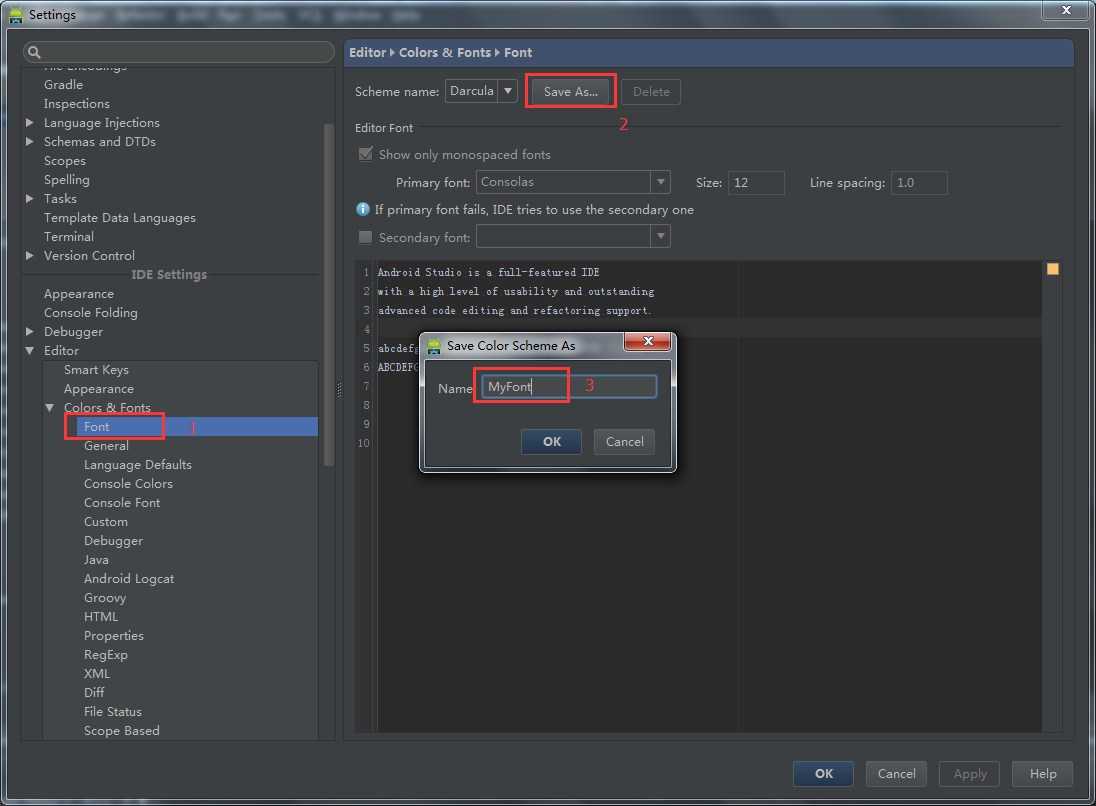The image size is (1096, 806).
Task: Click the Apply button
Action: click(x=969, y=774)
